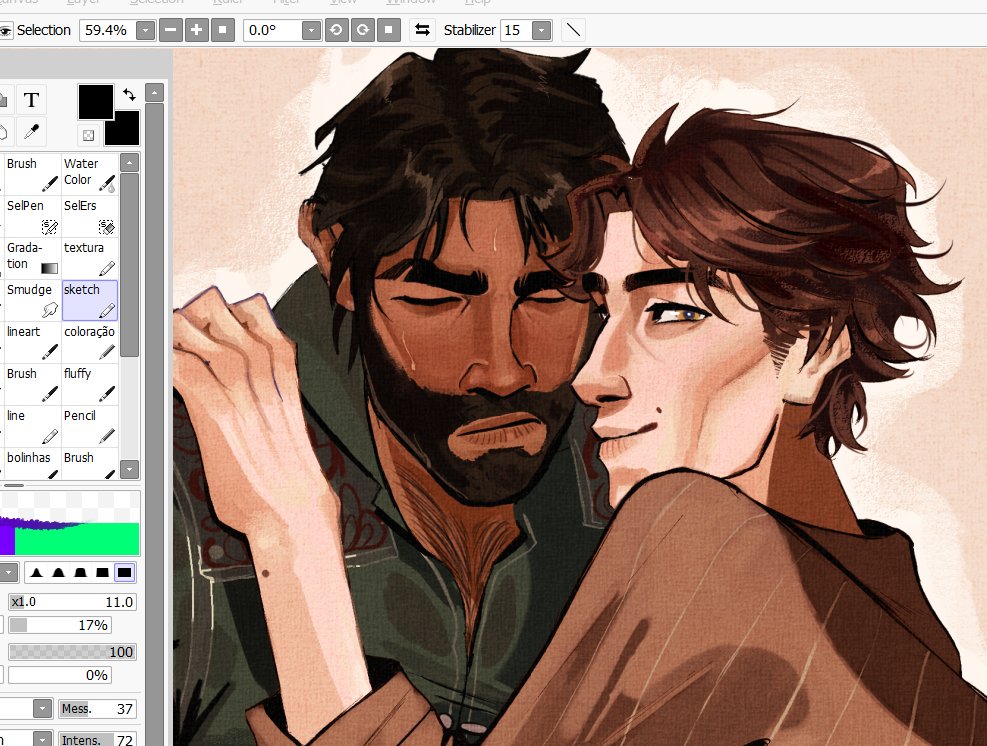The width and height of the screenshot is (987, 746).
Task: Click the tool list scroll-up arrow
Action: pos(129,162)
